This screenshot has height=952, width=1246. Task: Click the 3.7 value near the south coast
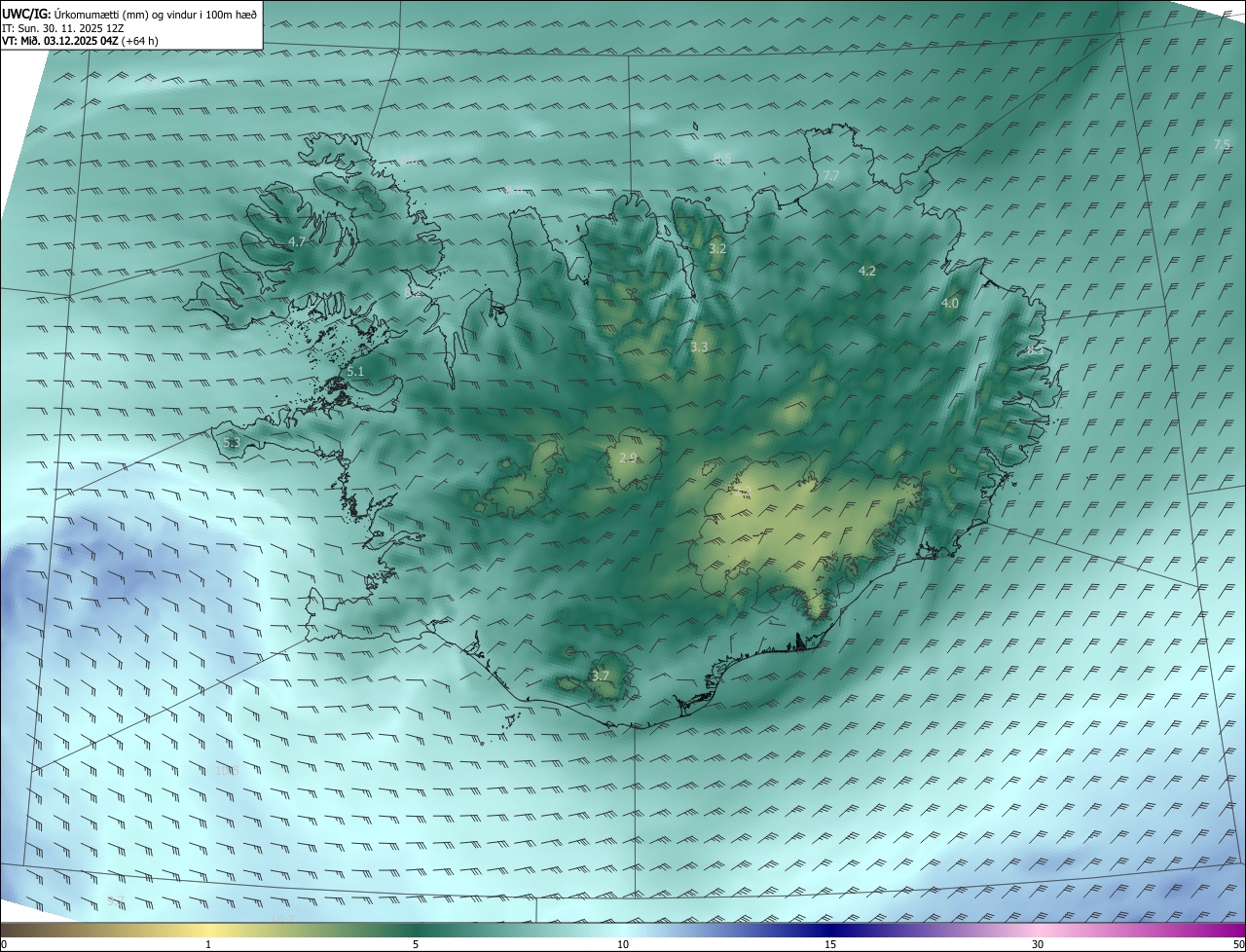(601, 676)
